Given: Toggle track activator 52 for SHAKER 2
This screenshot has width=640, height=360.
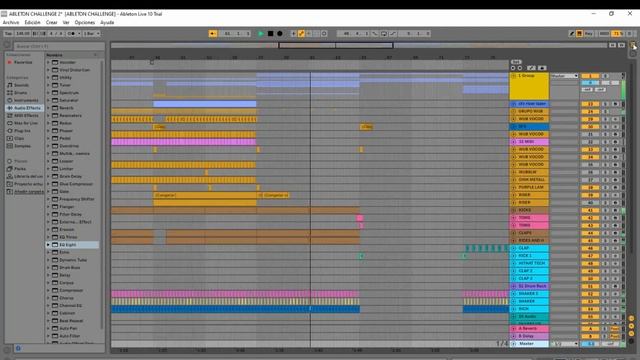Looking at the screenshot, I should click(x=590, y=294).
